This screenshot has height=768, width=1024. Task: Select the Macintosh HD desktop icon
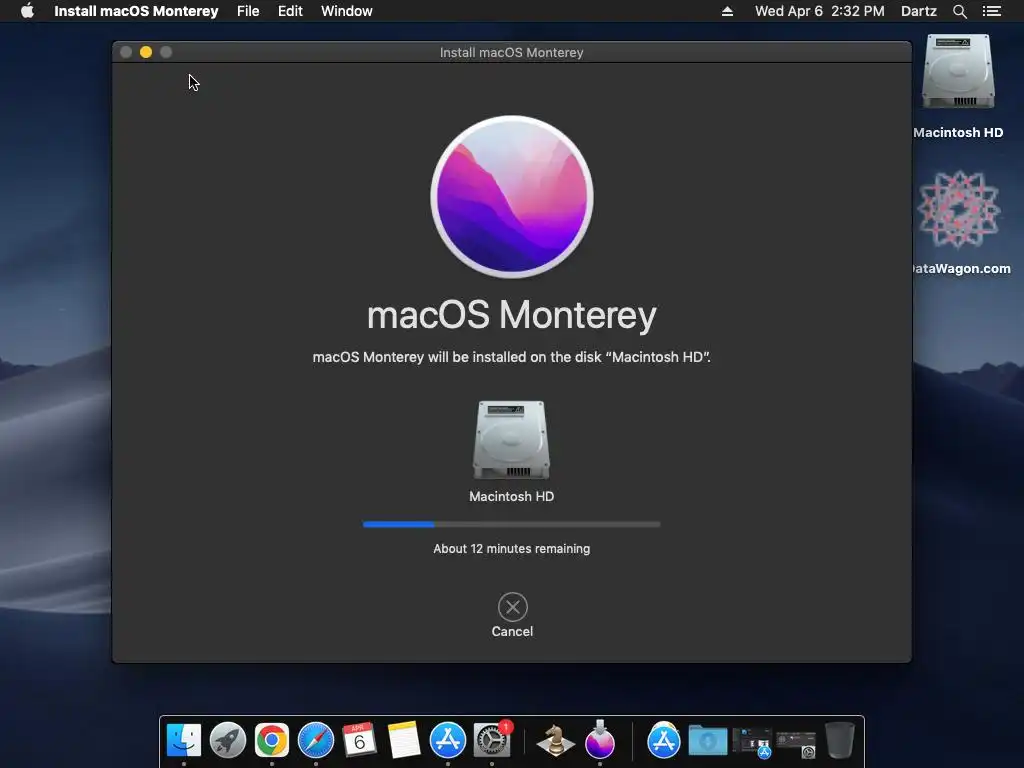[958, 72]
